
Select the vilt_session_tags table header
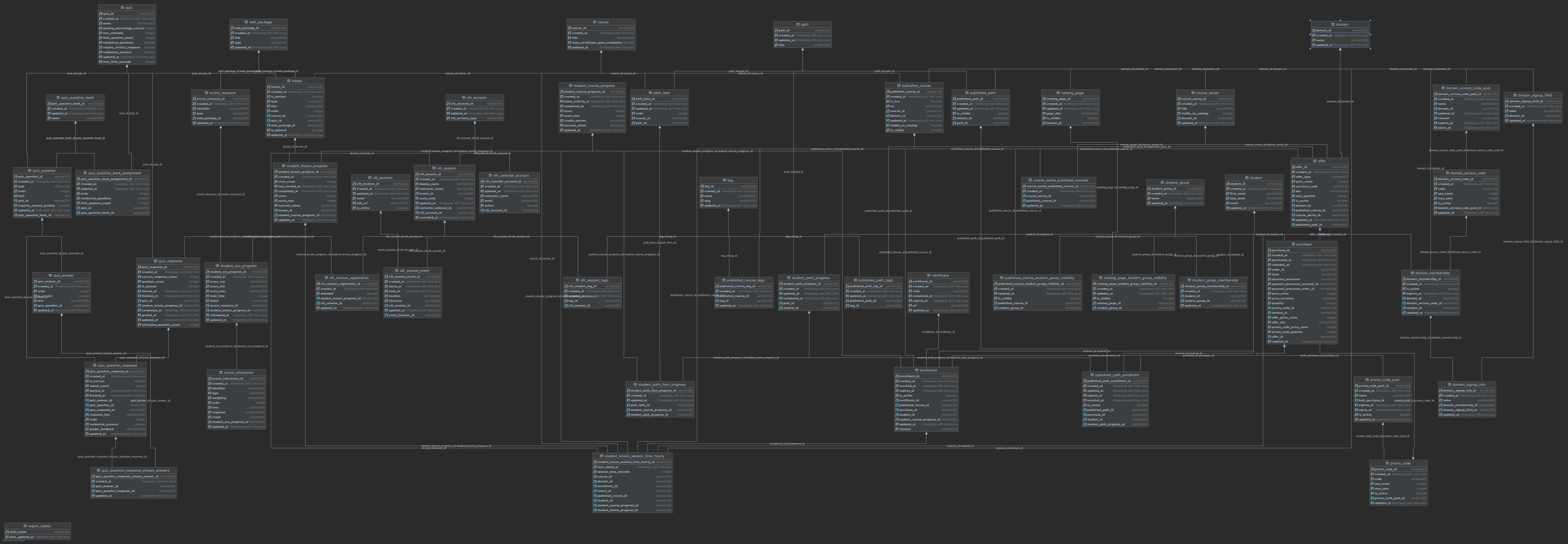(592, 281)
